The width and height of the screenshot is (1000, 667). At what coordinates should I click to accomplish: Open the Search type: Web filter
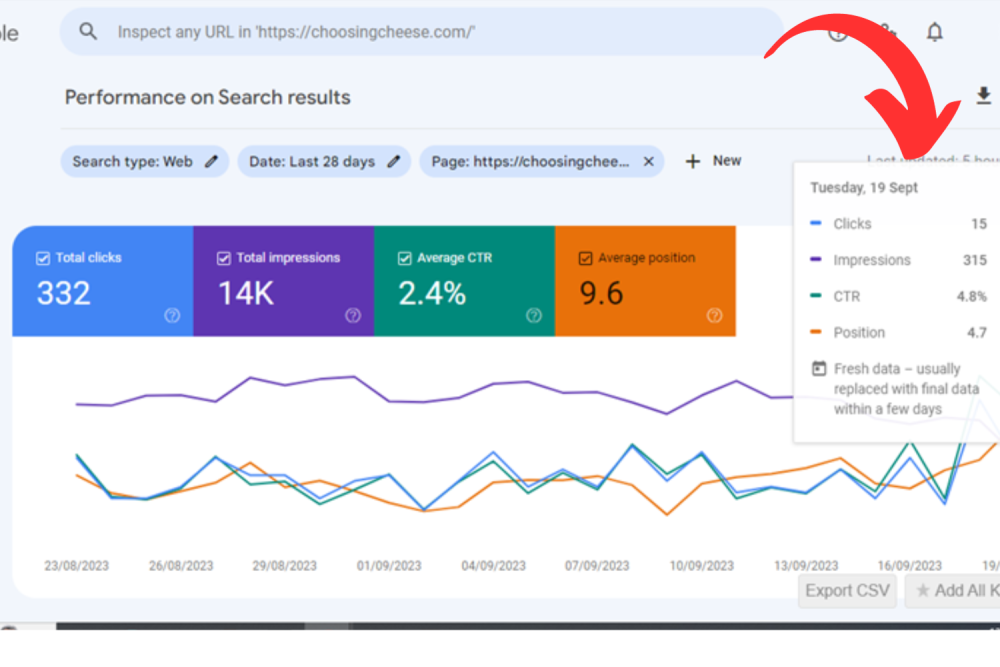click(x=132, y=161)
